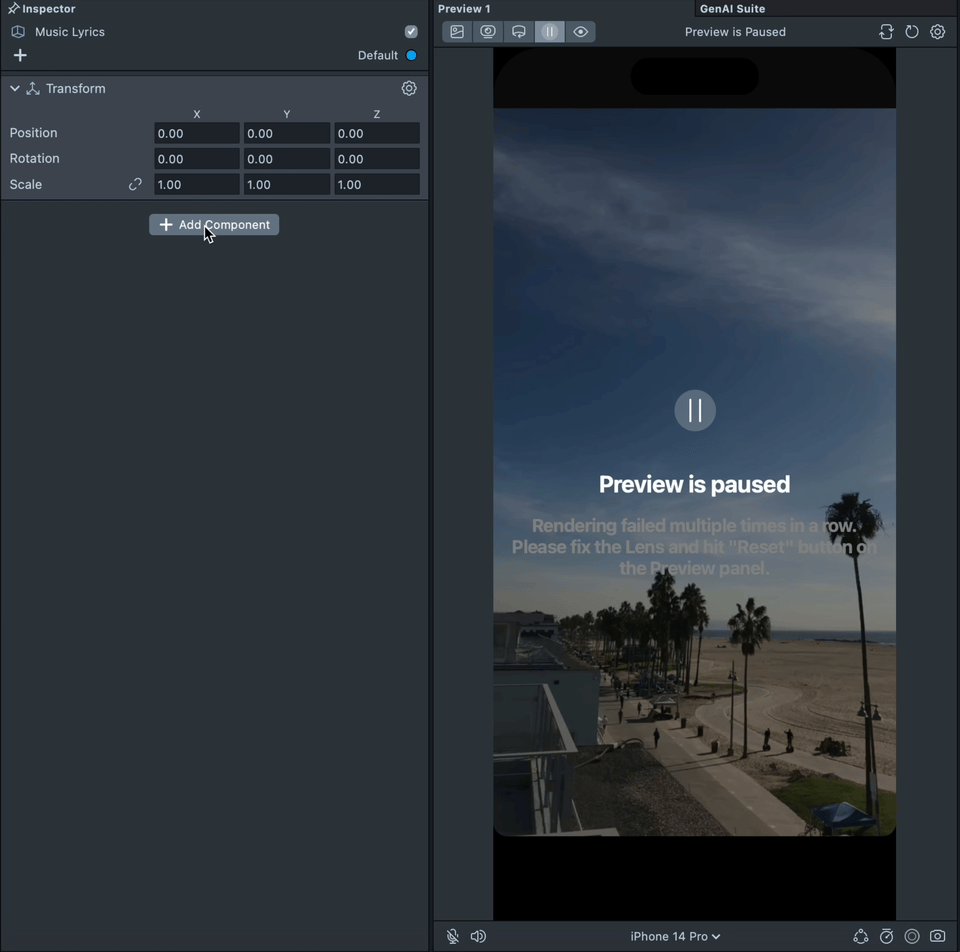Click the Add Component button

[x=214, y=225]
